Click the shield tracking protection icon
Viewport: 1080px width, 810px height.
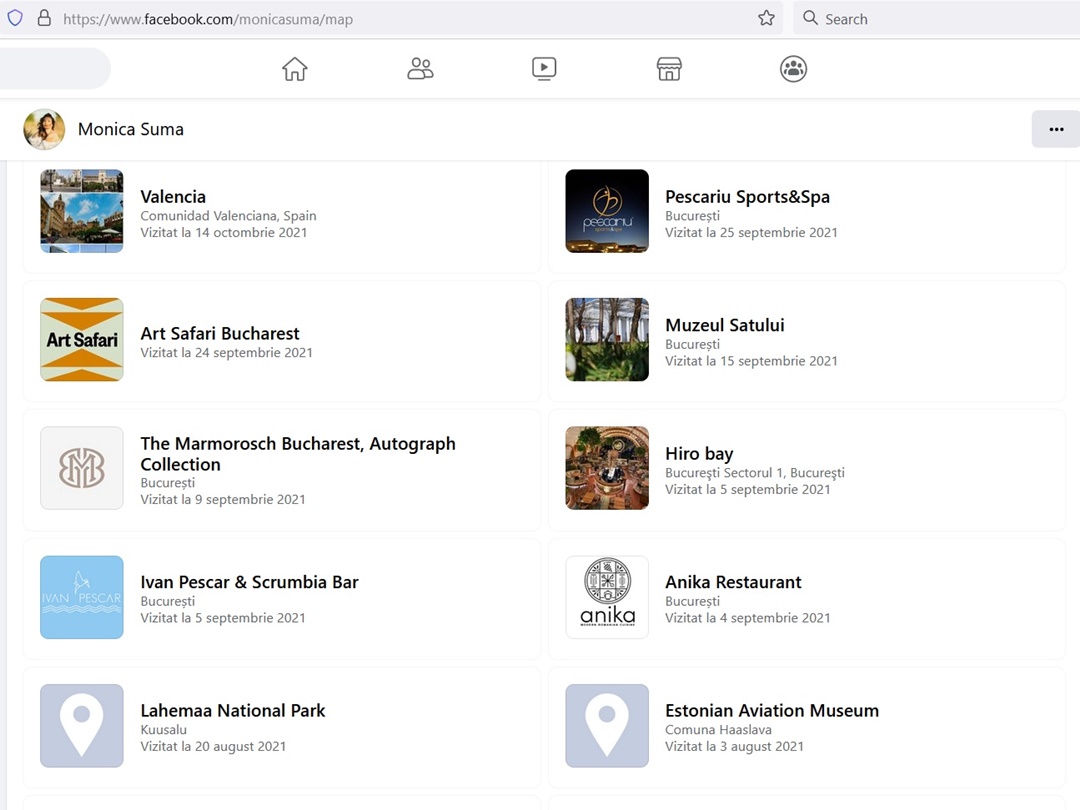[x=15, y=18]
